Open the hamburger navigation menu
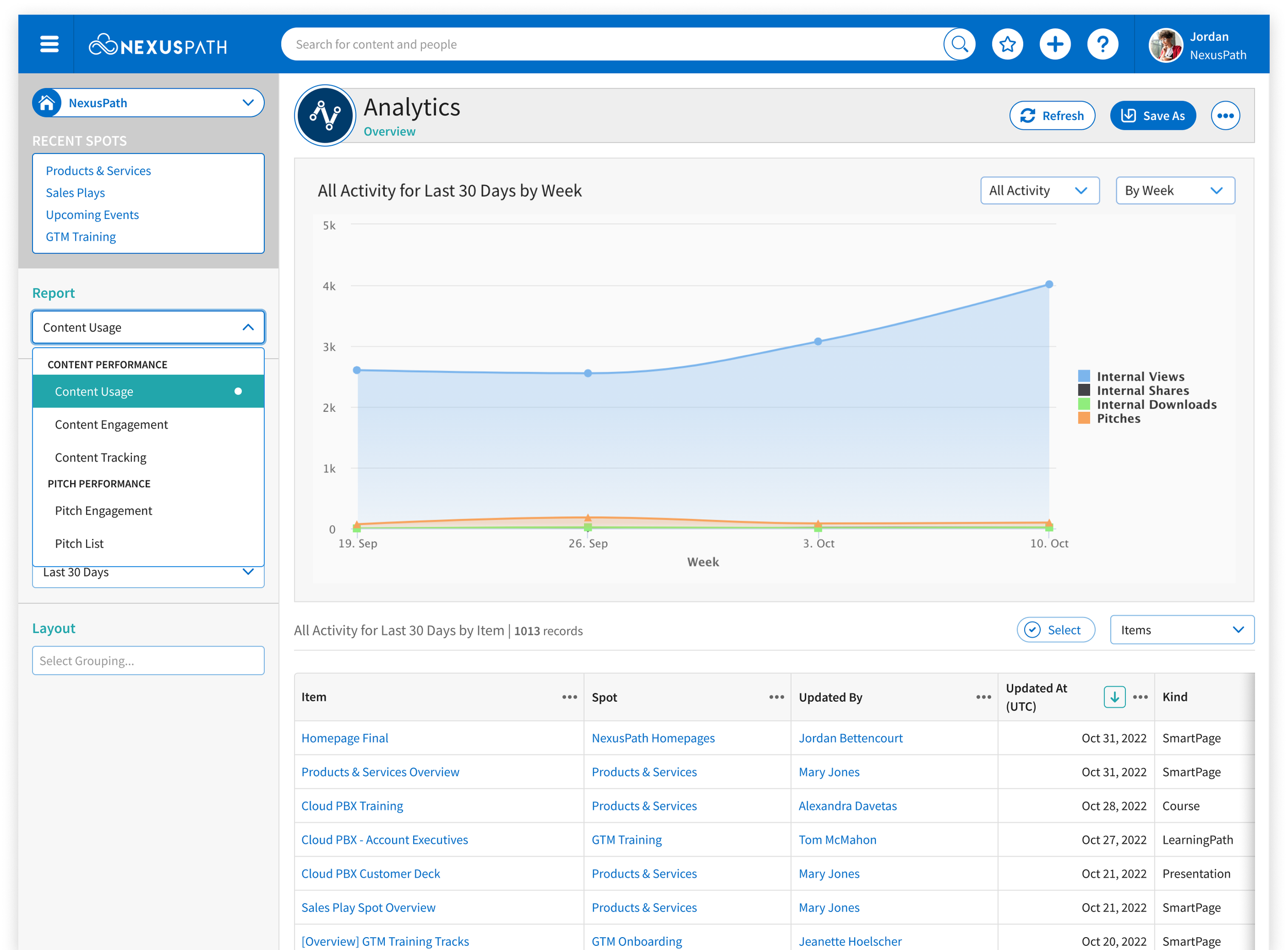The image size is (1288, 950). [x=49, y=44]
